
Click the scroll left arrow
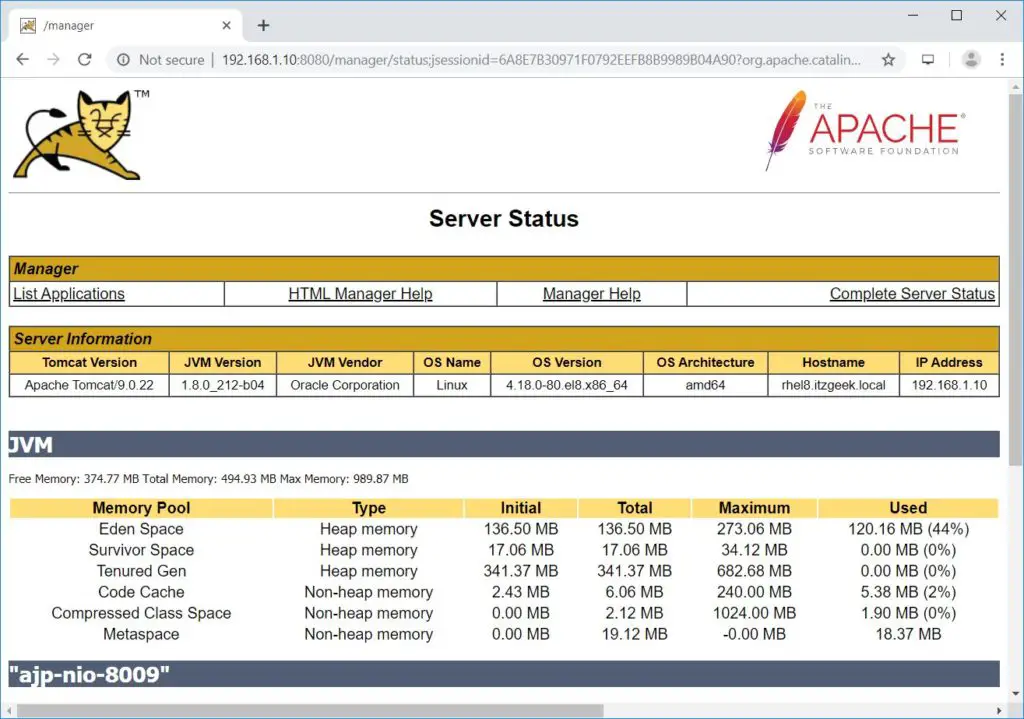(9, 711)
